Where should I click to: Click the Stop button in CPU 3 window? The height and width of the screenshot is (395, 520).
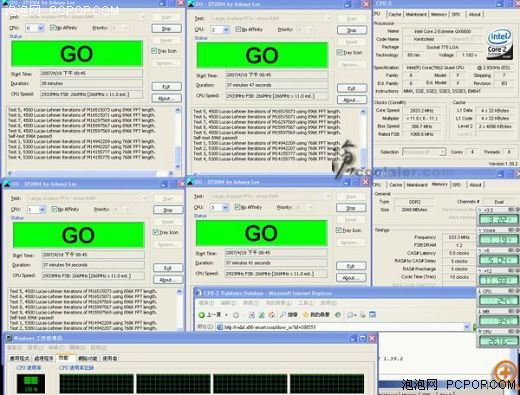pos(351,208)
